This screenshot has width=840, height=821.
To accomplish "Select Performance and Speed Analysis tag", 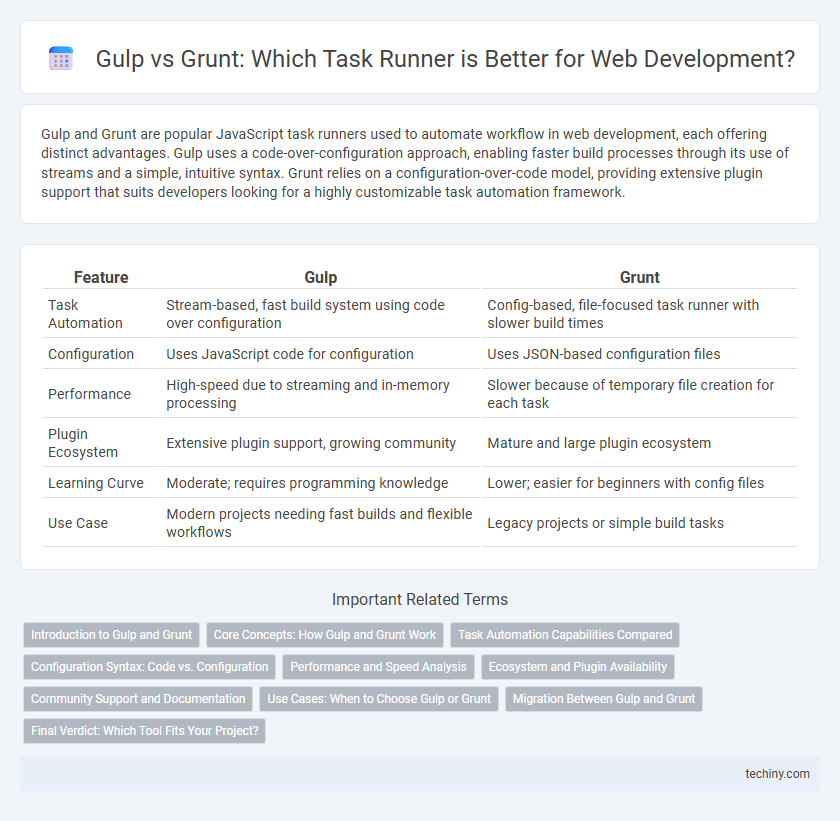I will [378, 667].
